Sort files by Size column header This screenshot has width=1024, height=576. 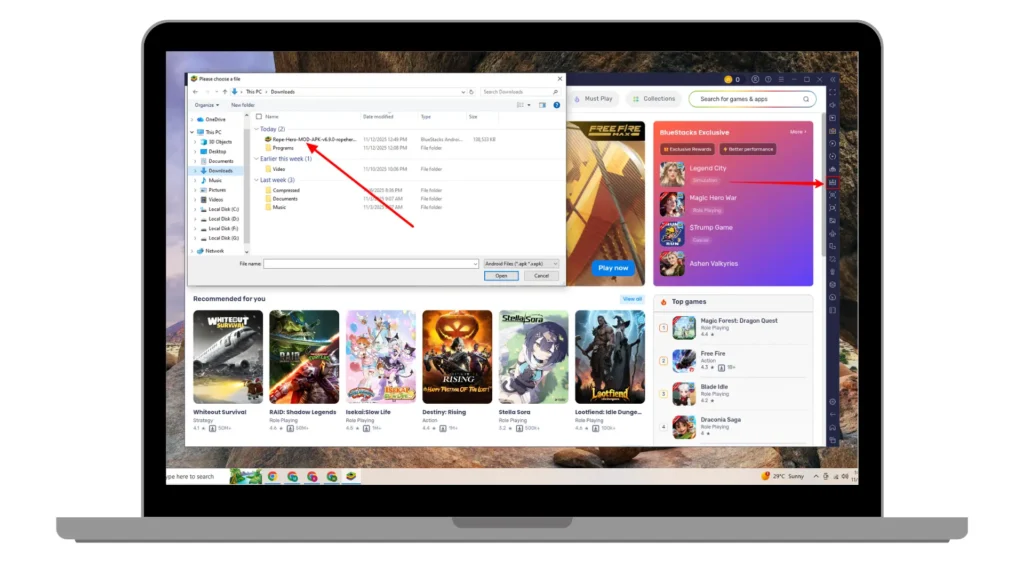(473, 116)
